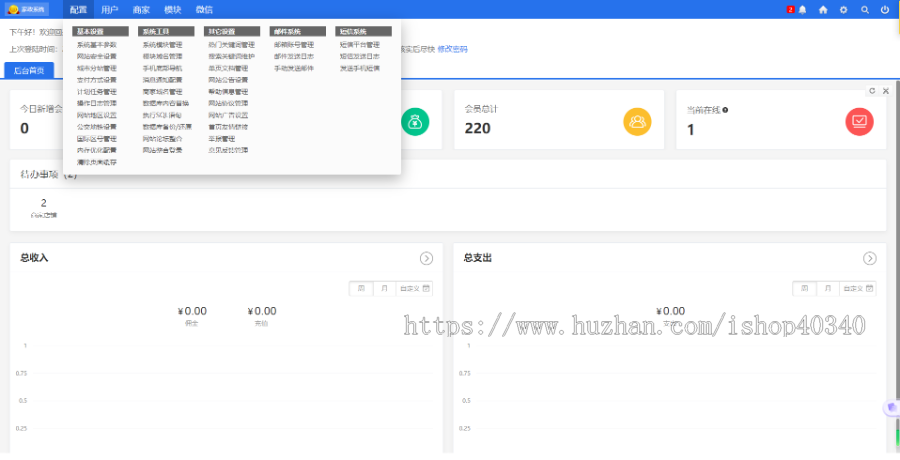Choose 计划任务管理 from the menu
900x460 pixels.
coord(97,91)
